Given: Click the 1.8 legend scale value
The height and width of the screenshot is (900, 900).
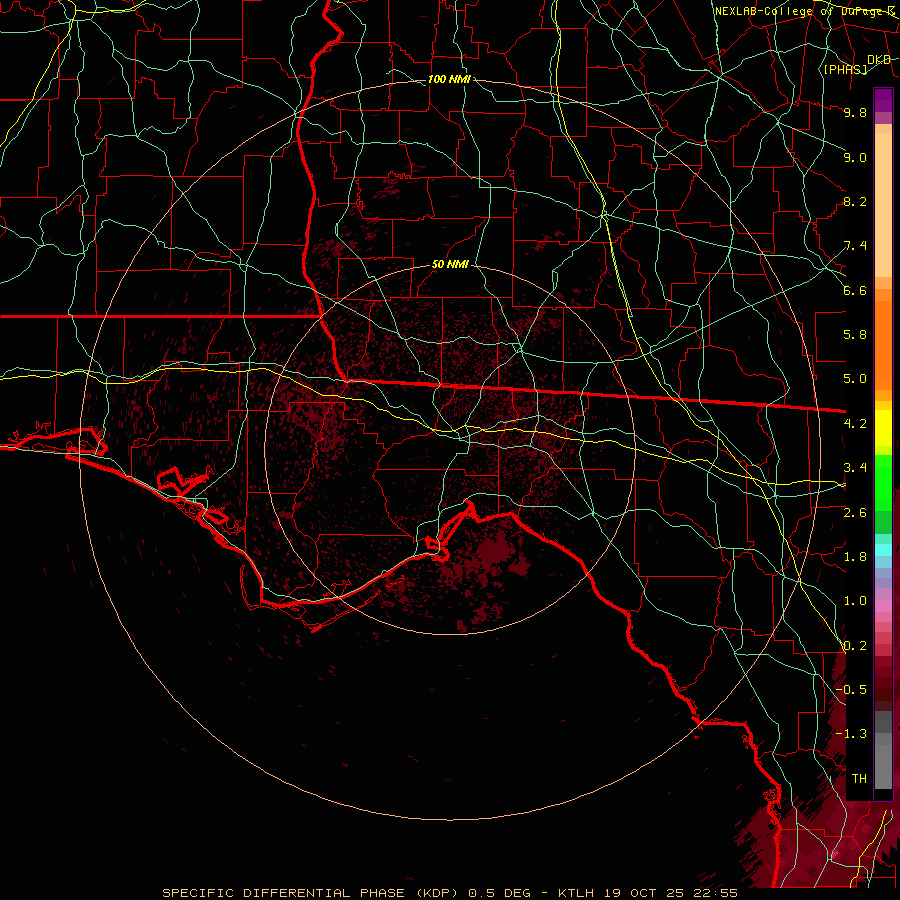Looking at the screenshot, I should [x=855, y=557].
